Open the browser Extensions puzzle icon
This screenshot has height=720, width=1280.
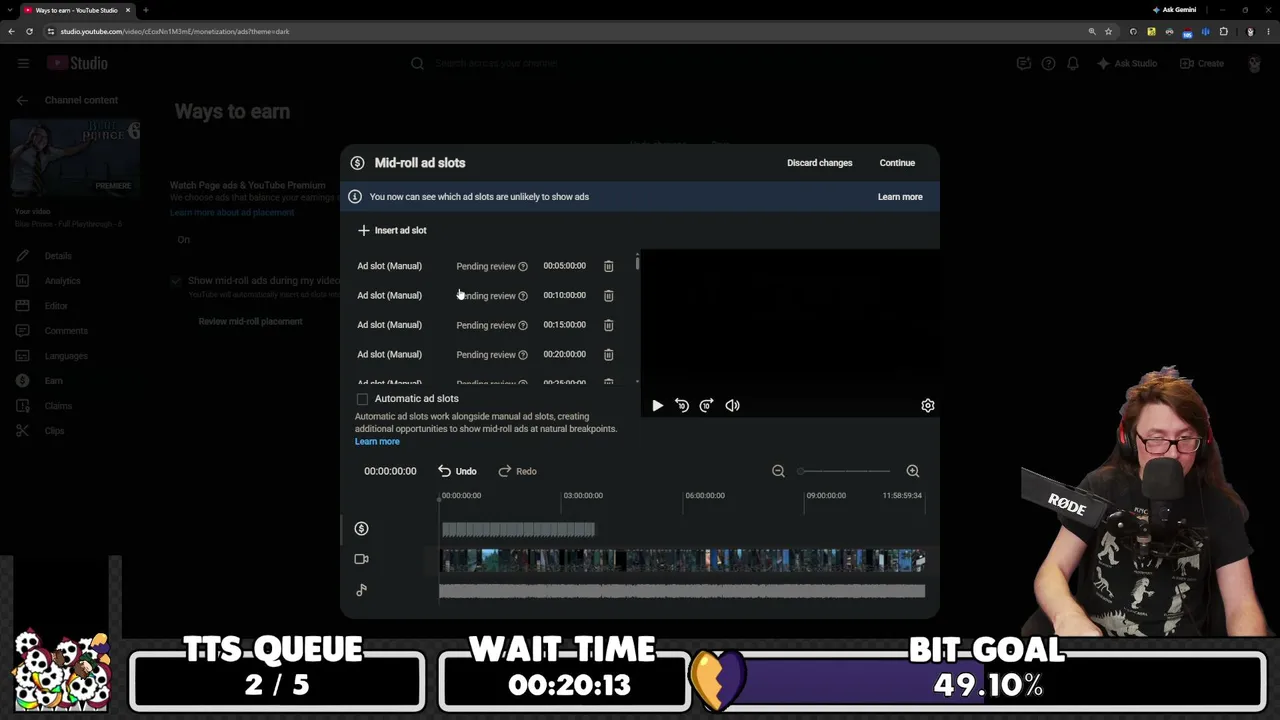[x=1223, y=31]
